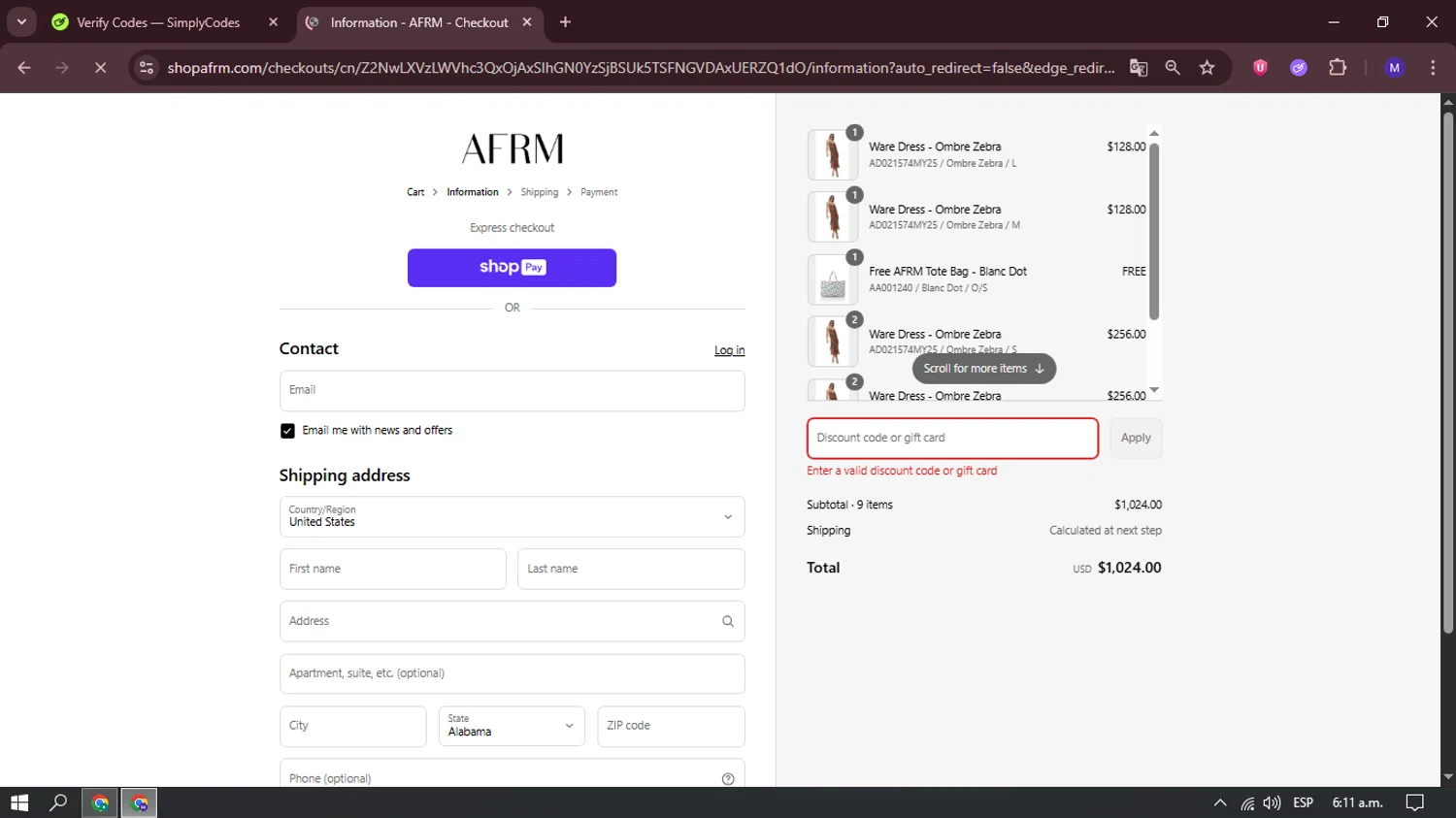Switch ESP input language
Viewport: 1456px width, 818px height.
click(1304, 802)
